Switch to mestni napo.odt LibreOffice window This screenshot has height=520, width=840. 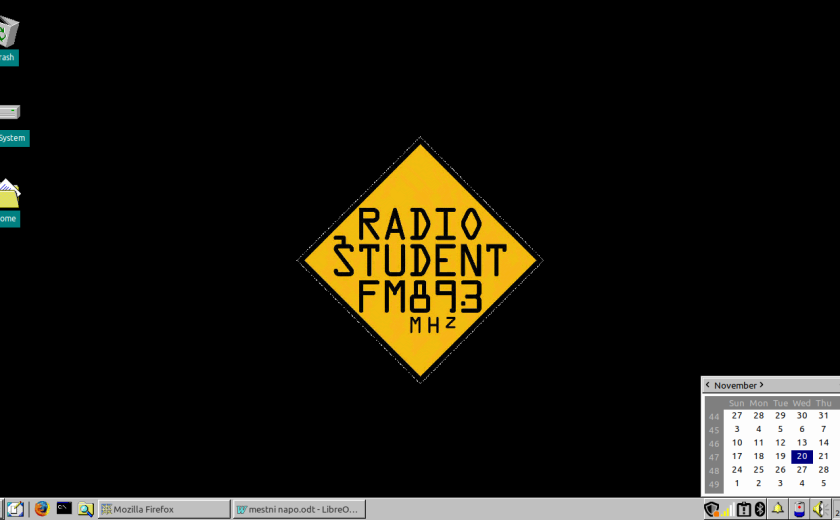click(x=298, y=509)
